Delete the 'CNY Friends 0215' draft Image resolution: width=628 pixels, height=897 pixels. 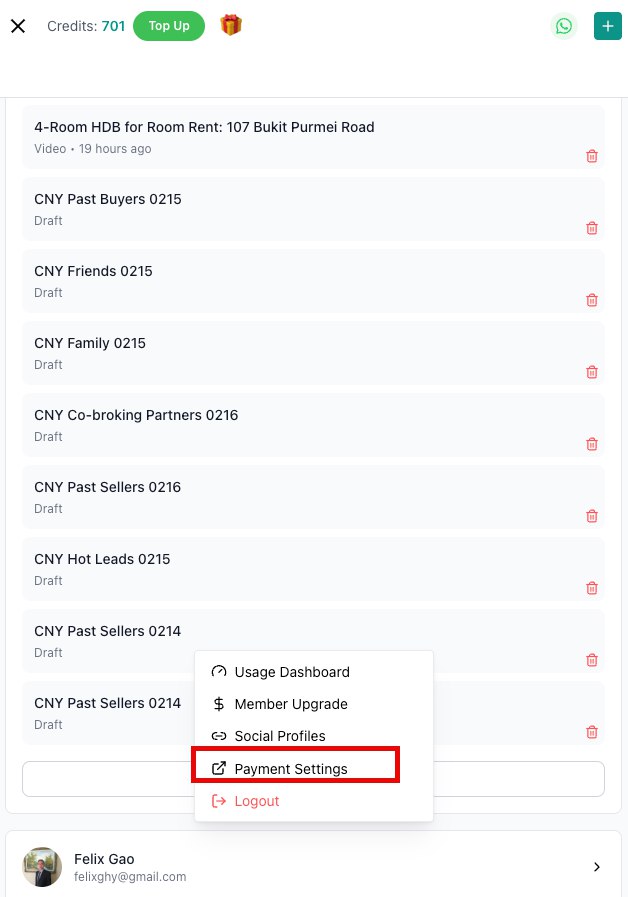click(591, 300)
